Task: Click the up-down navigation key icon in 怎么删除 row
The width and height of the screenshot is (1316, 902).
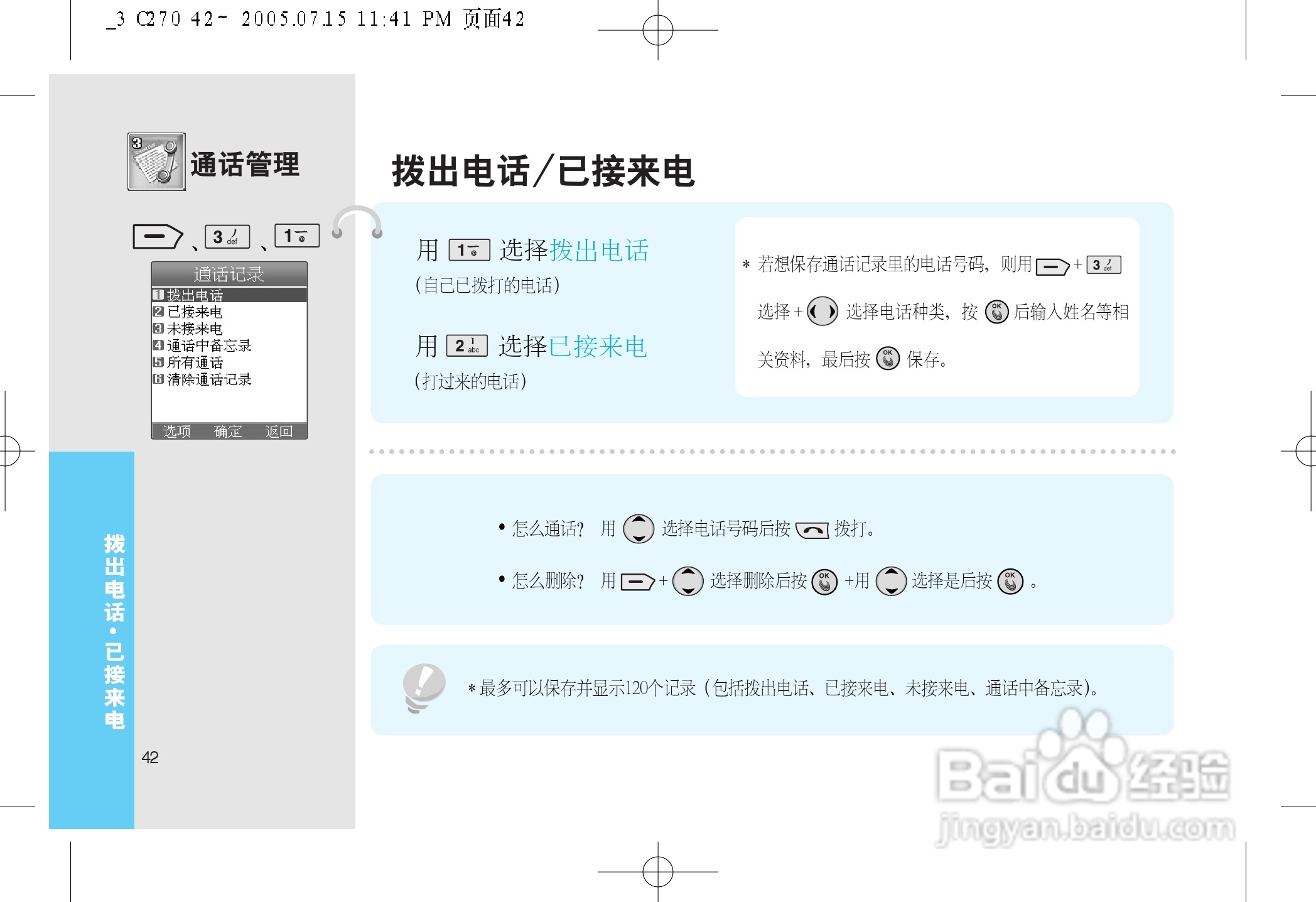Action: (x=688, y=580)
